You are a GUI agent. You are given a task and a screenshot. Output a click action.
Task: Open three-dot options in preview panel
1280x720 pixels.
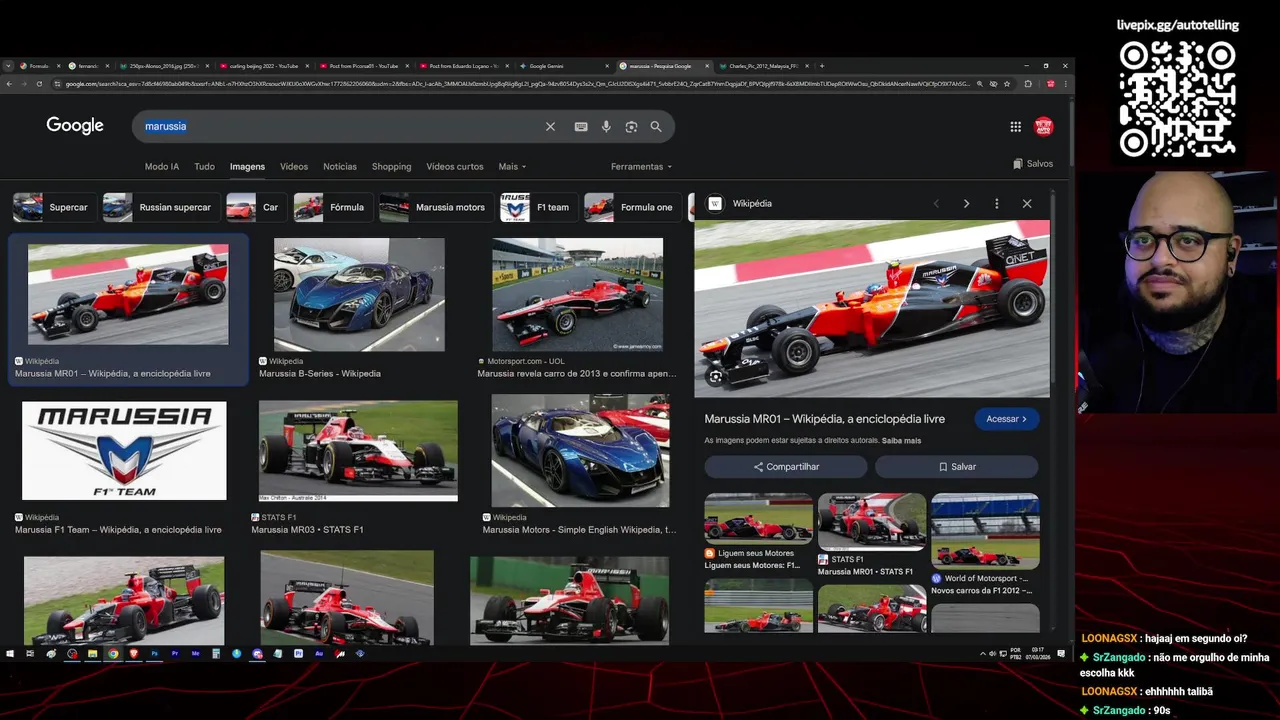(996, 203)
